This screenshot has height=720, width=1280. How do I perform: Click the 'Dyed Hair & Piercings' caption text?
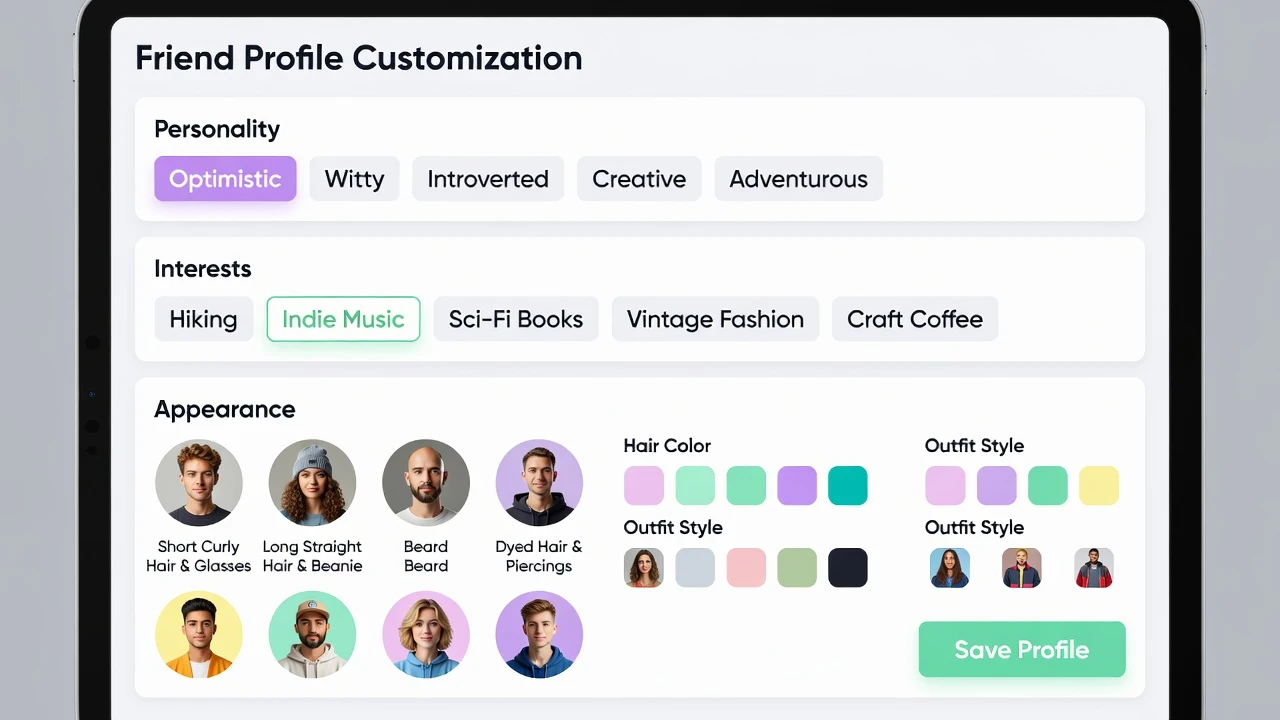tap(539, 556)
